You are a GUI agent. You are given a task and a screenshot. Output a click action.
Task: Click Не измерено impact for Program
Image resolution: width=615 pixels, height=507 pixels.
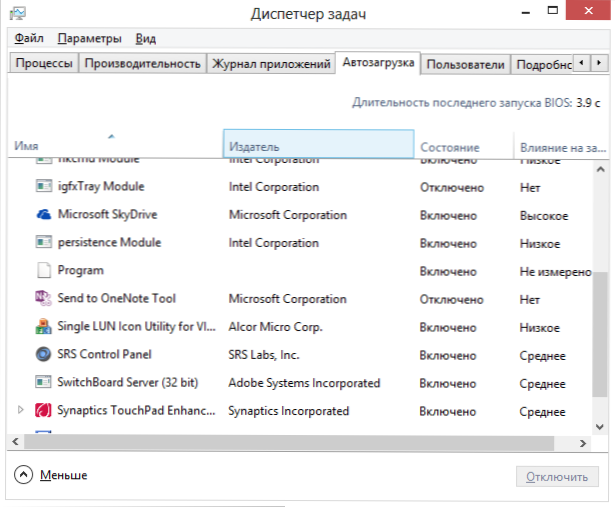point(555,272)
